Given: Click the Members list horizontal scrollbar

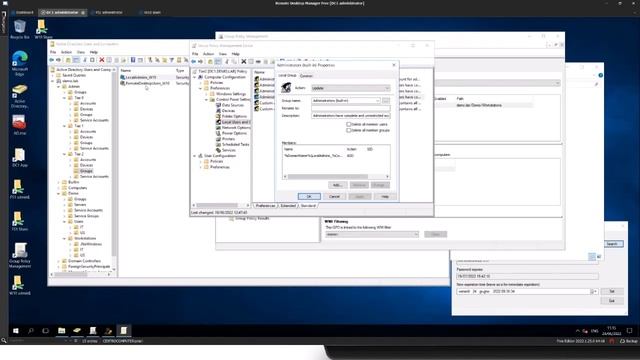Looking at the screenshot, I should tap(336, 177).
